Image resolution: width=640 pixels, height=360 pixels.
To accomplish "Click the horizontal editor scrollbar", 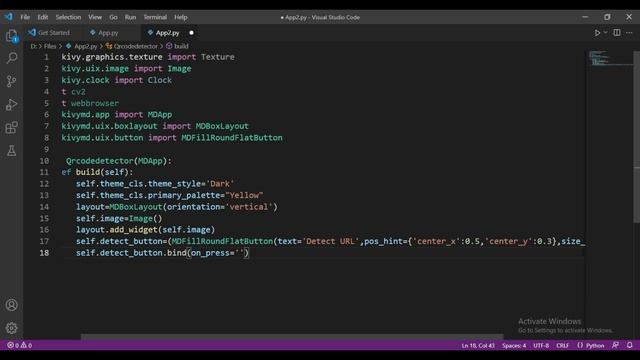I will (x=292, y=337).
